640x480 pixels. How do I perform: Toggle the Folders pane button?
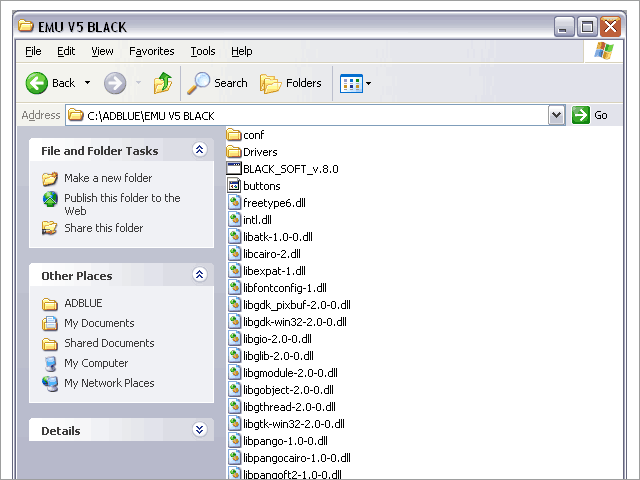[x=291, y=83]
